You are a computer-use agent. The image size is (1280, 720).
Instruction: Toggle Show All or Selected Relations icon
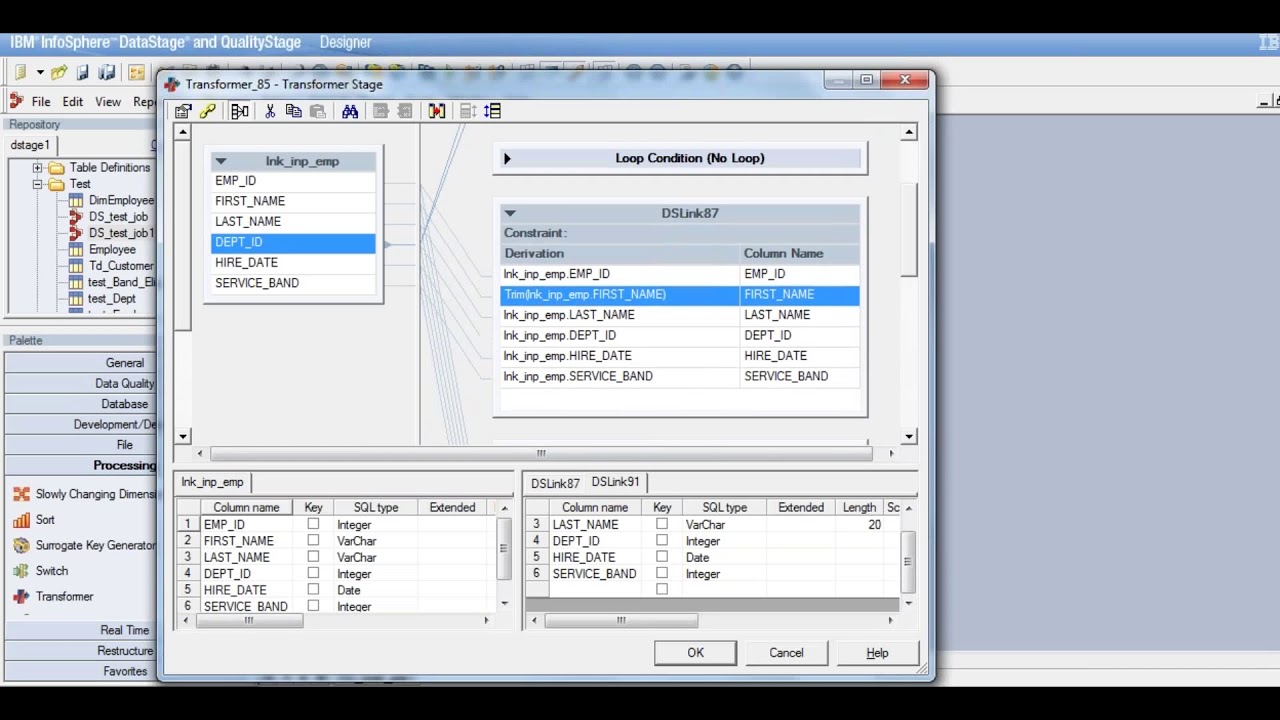[x=240, y=111]
